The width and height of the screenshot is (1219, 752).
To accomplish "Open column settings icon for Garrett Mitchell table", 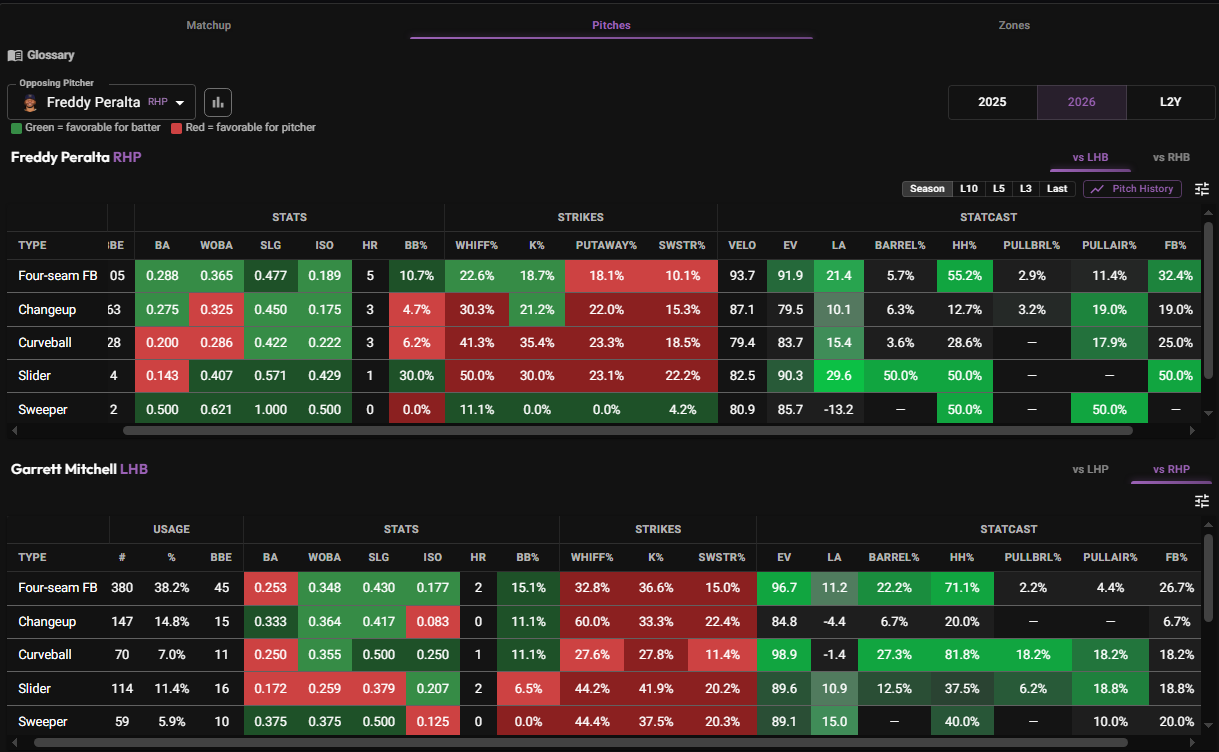I will click(x=1202, y=500).
